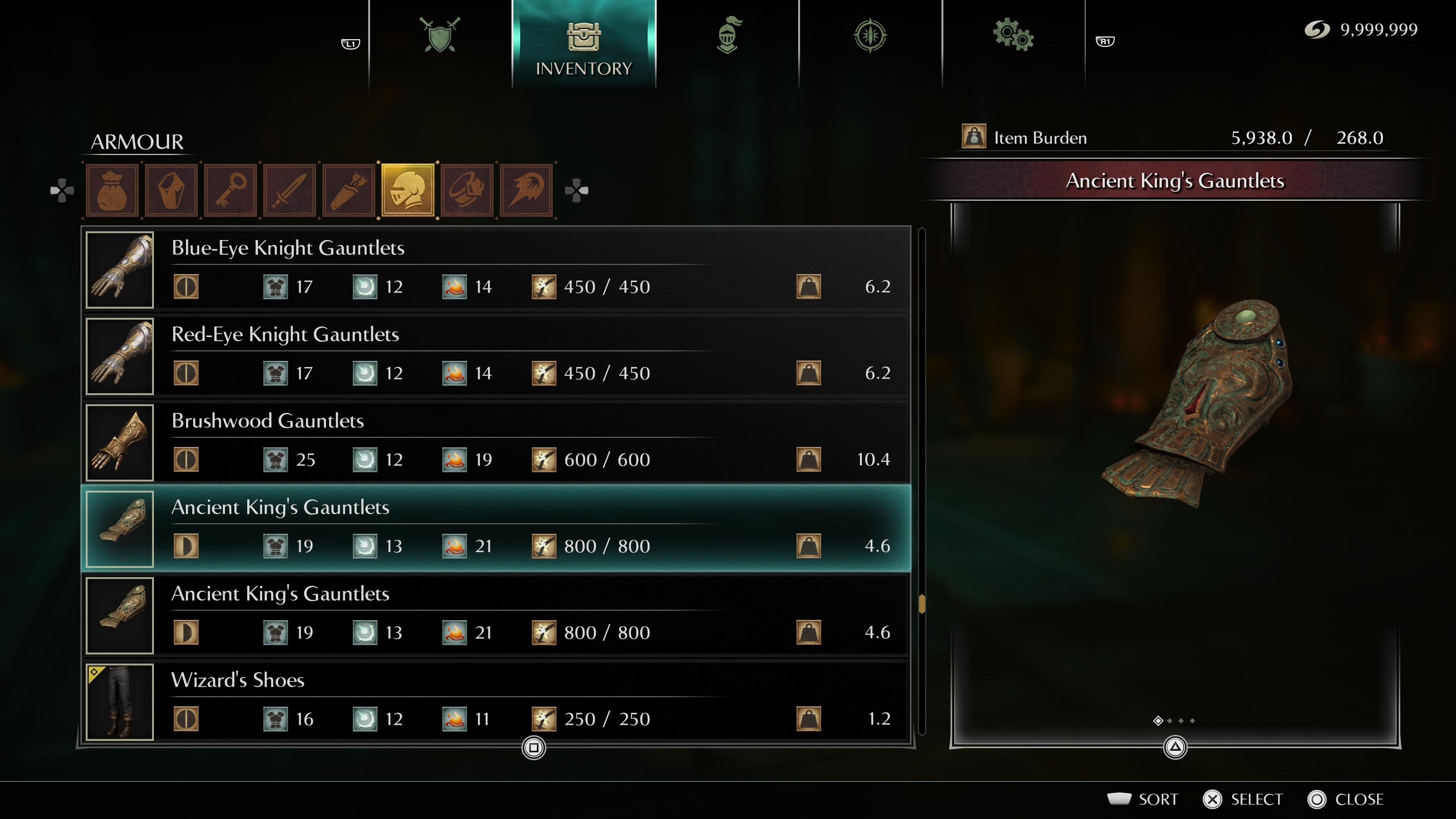The width and height of the screenshot is (1456, 819).
Task: Select the spells category icon
Action: click(526, 190)
